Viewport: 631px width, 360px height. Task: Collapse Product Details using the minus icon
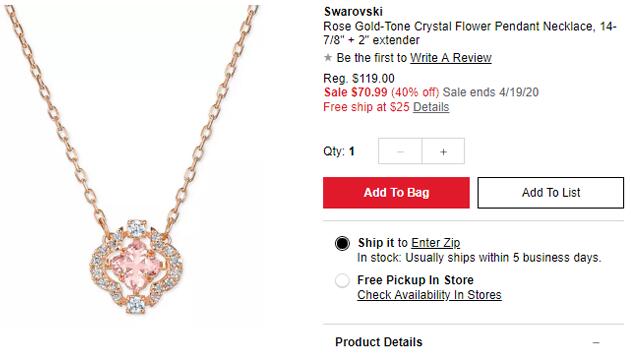coord(596,342)
